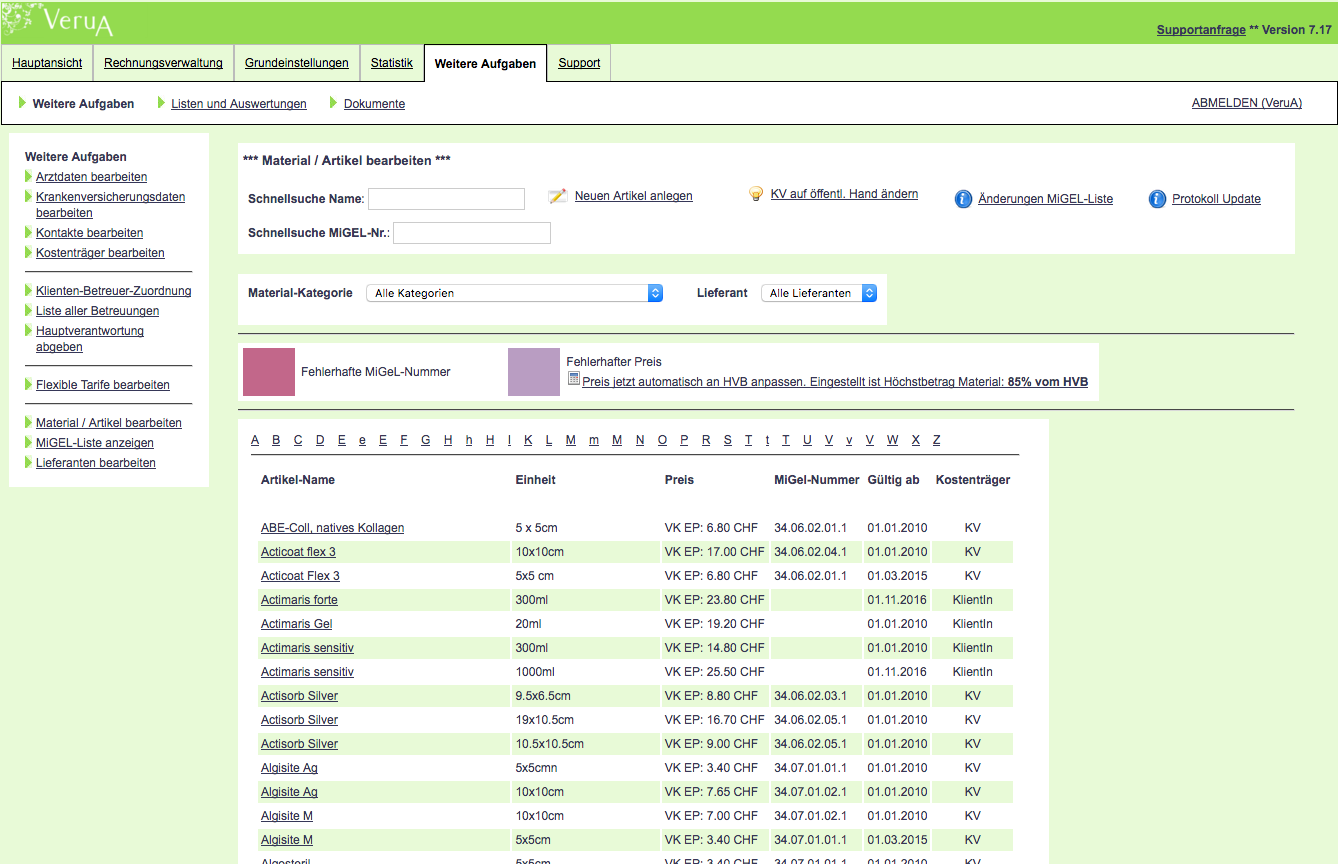Open the Acticoat flex 3 10x10cm article
This screenshot has width=1338, height=864.
pyautogui.click(x=298, y=552)
